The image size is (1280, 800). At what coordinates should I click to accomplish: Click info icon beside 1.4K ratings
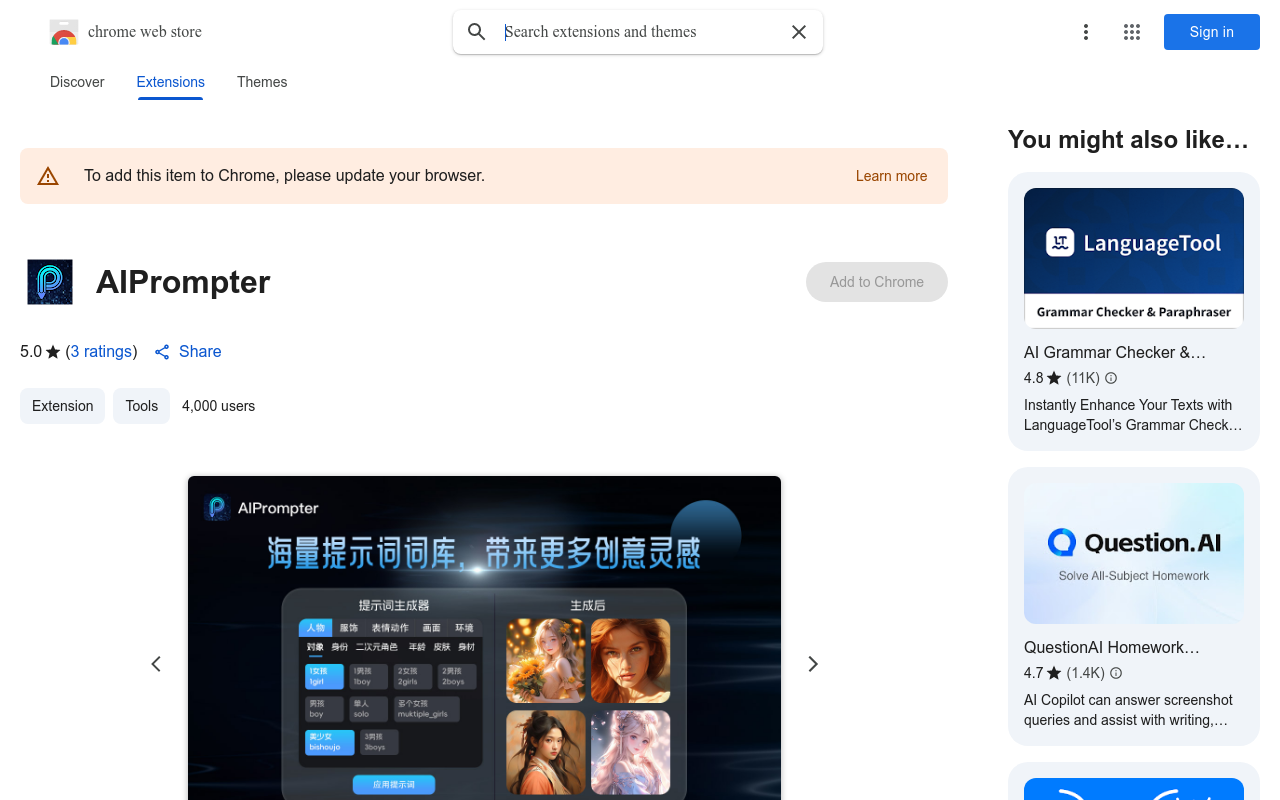point(1116,673)
